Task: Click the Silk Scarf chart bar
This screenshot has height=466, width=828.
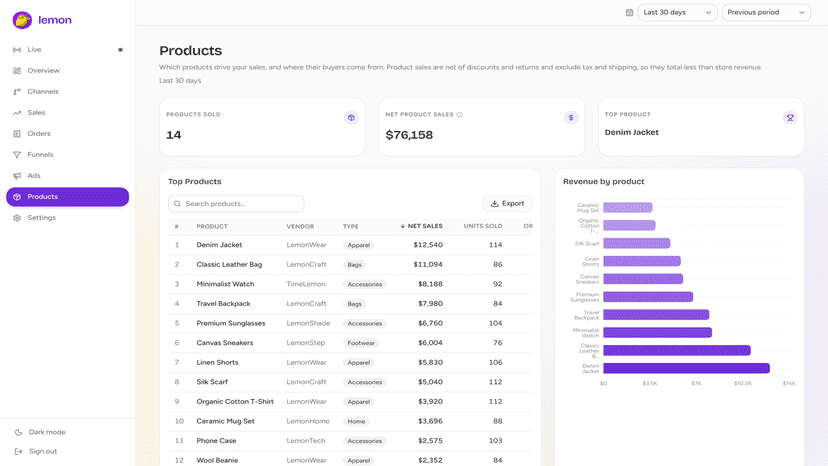Action: (x=637, y=244)
